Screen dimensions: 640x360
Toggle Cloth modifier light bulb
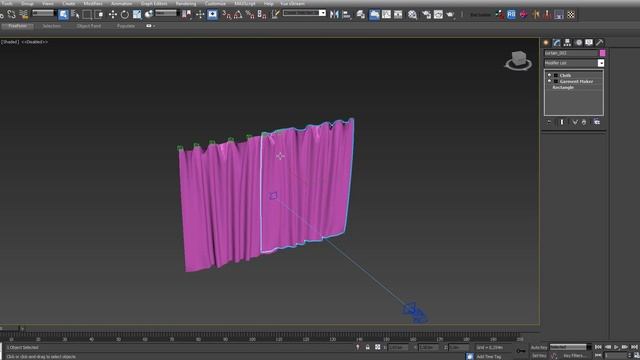[x=549, y=75]
